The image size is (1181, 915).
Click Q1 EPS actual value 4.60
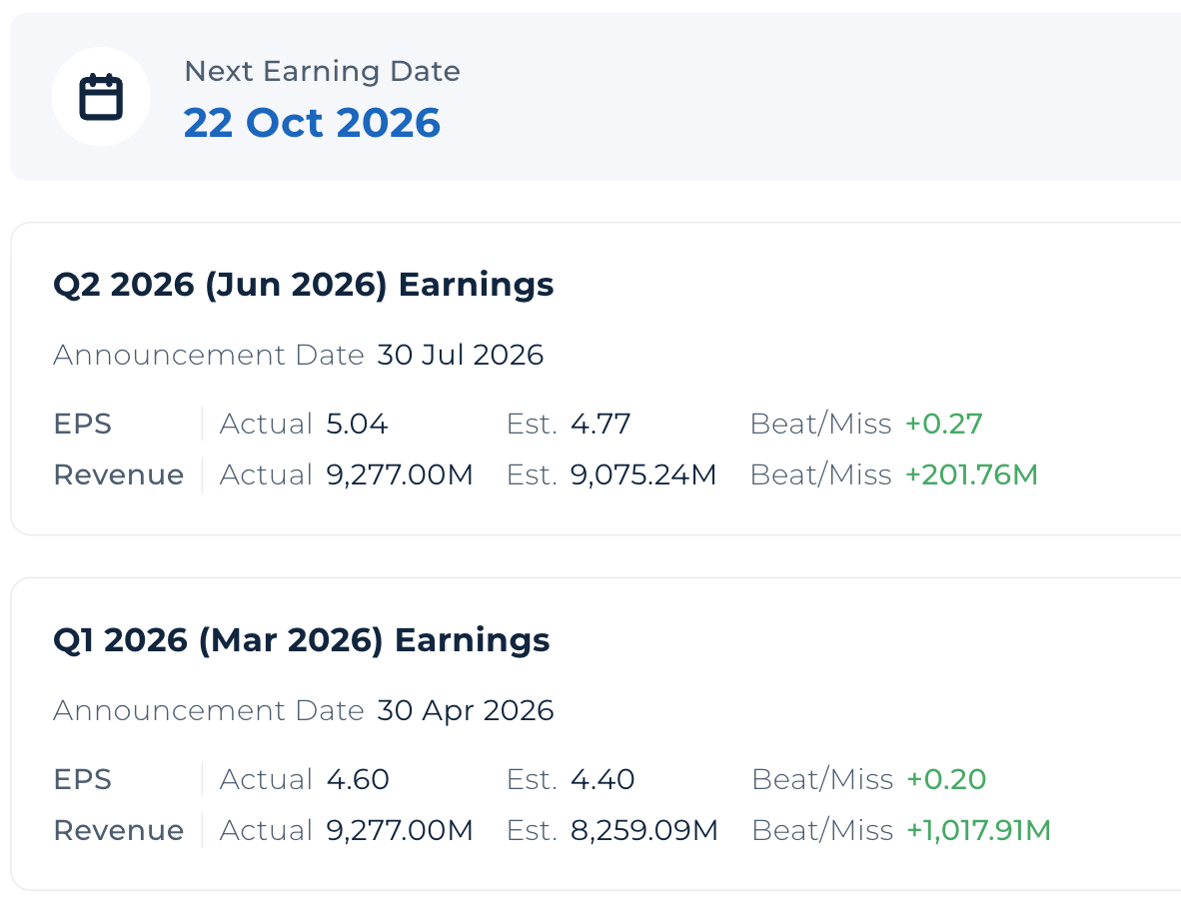coord(358,779)
